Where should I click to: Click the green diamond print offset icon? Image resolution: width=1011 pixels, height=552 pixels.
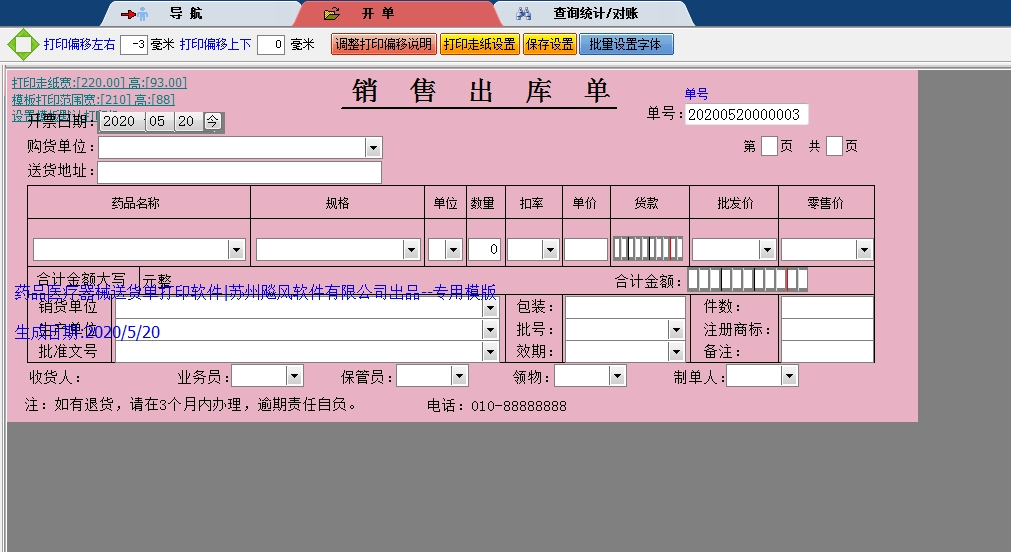pyautogui.click(x=21, y=45)
